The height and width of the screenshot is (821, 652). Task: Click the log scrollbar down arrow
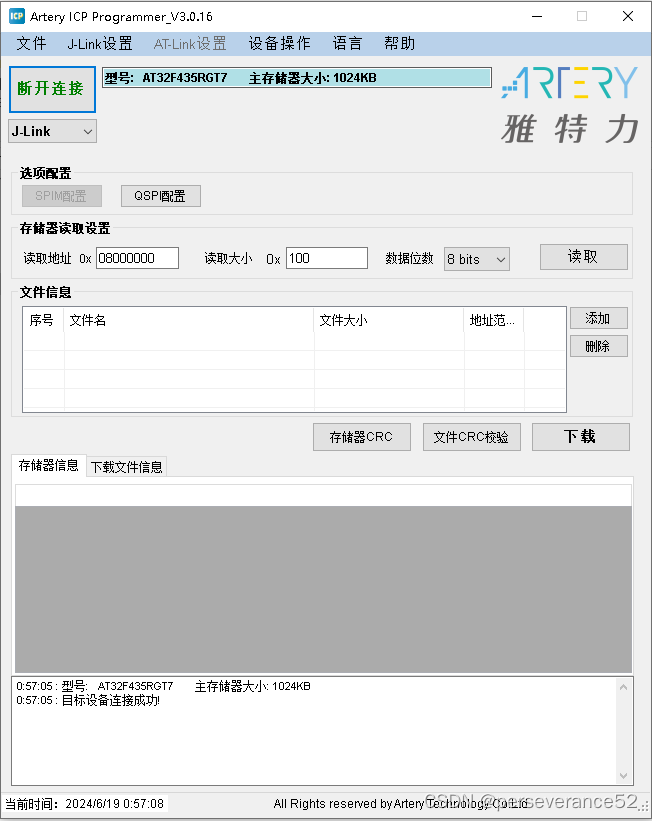pos(623,775)
